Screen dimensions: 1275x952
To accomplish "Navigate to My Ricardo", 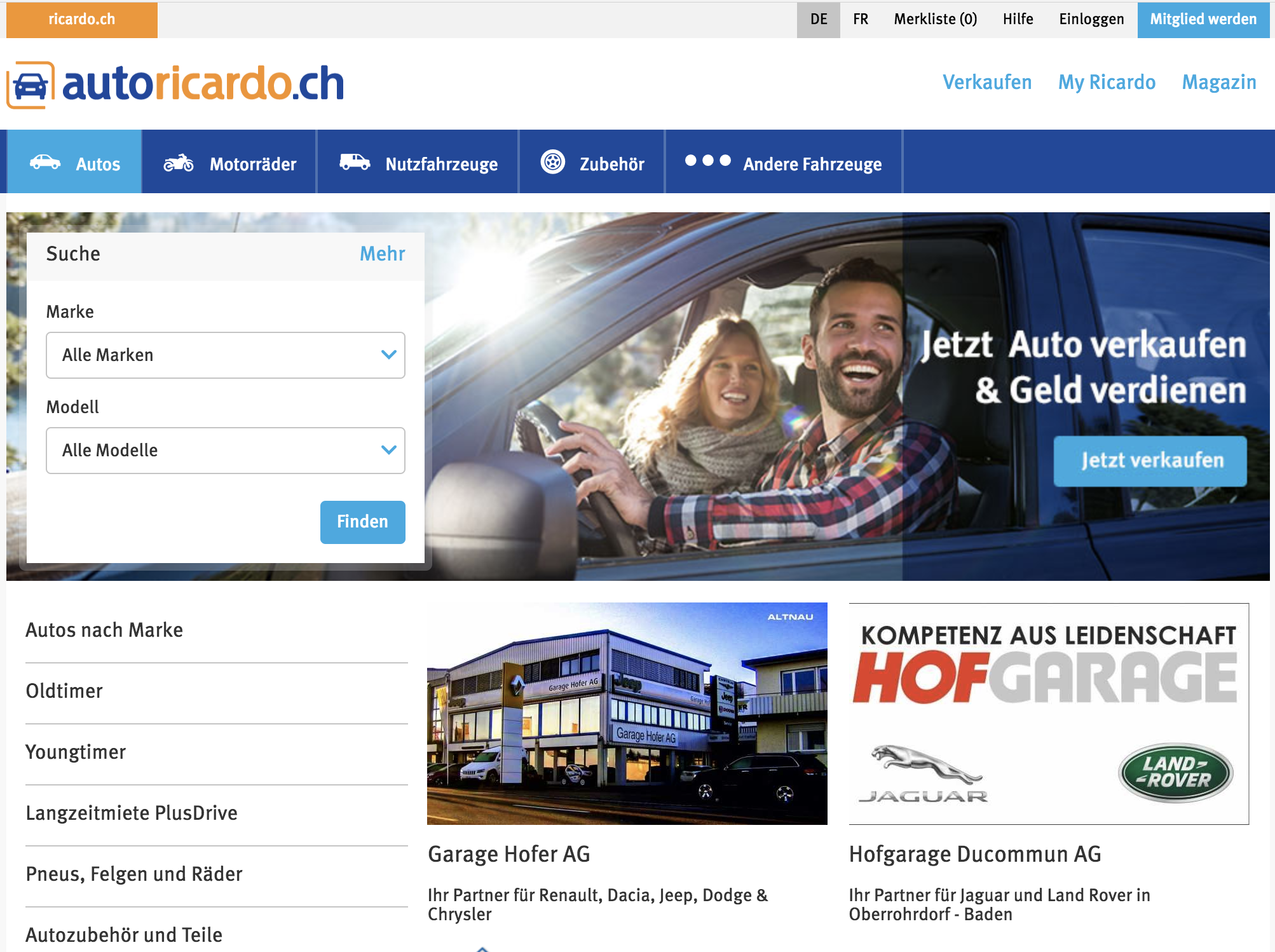I will 1107,82.
